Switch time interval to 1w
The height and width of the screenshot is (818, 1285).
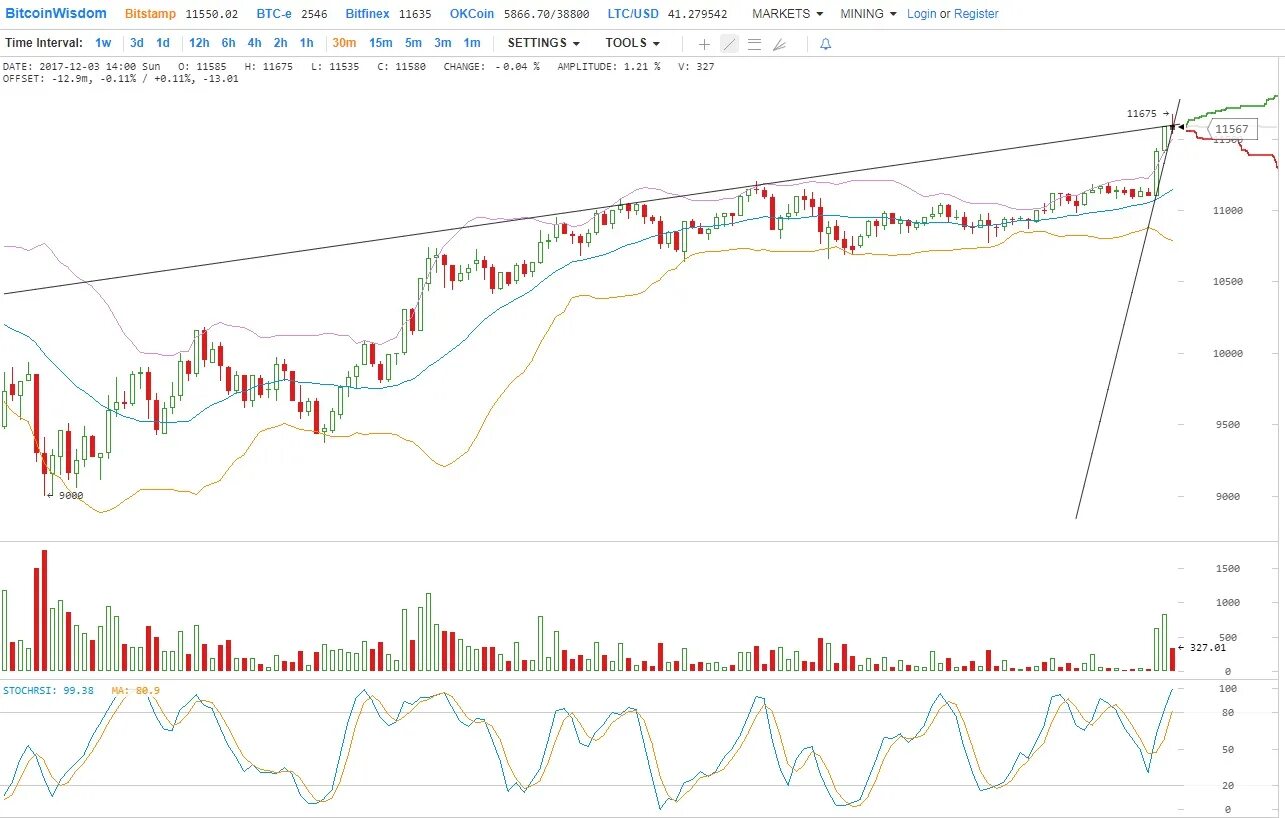103,43
